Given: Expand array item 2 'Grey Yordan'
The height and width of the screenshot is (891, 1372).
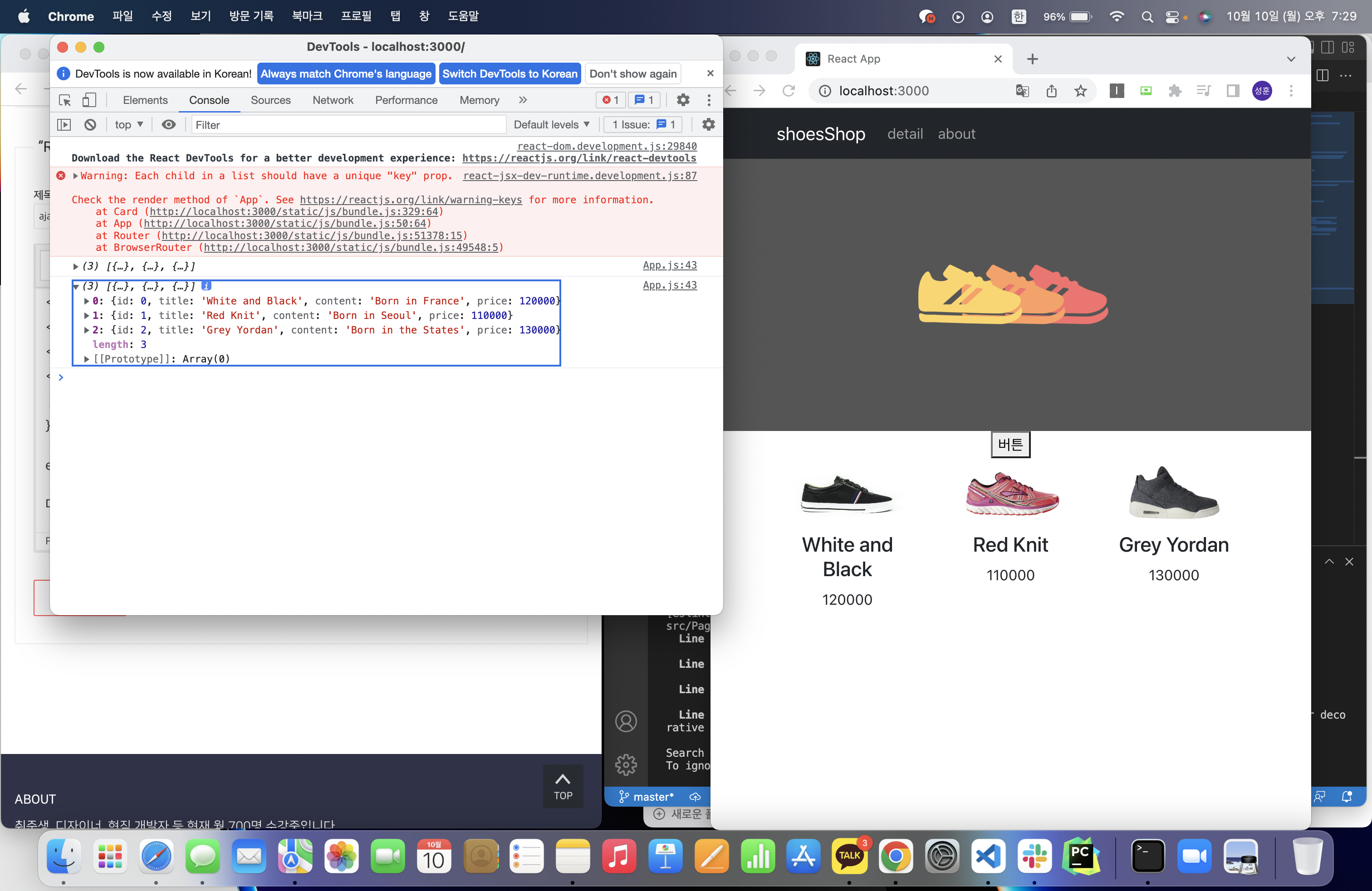Looking at the screenshot, I should point(87,330).
